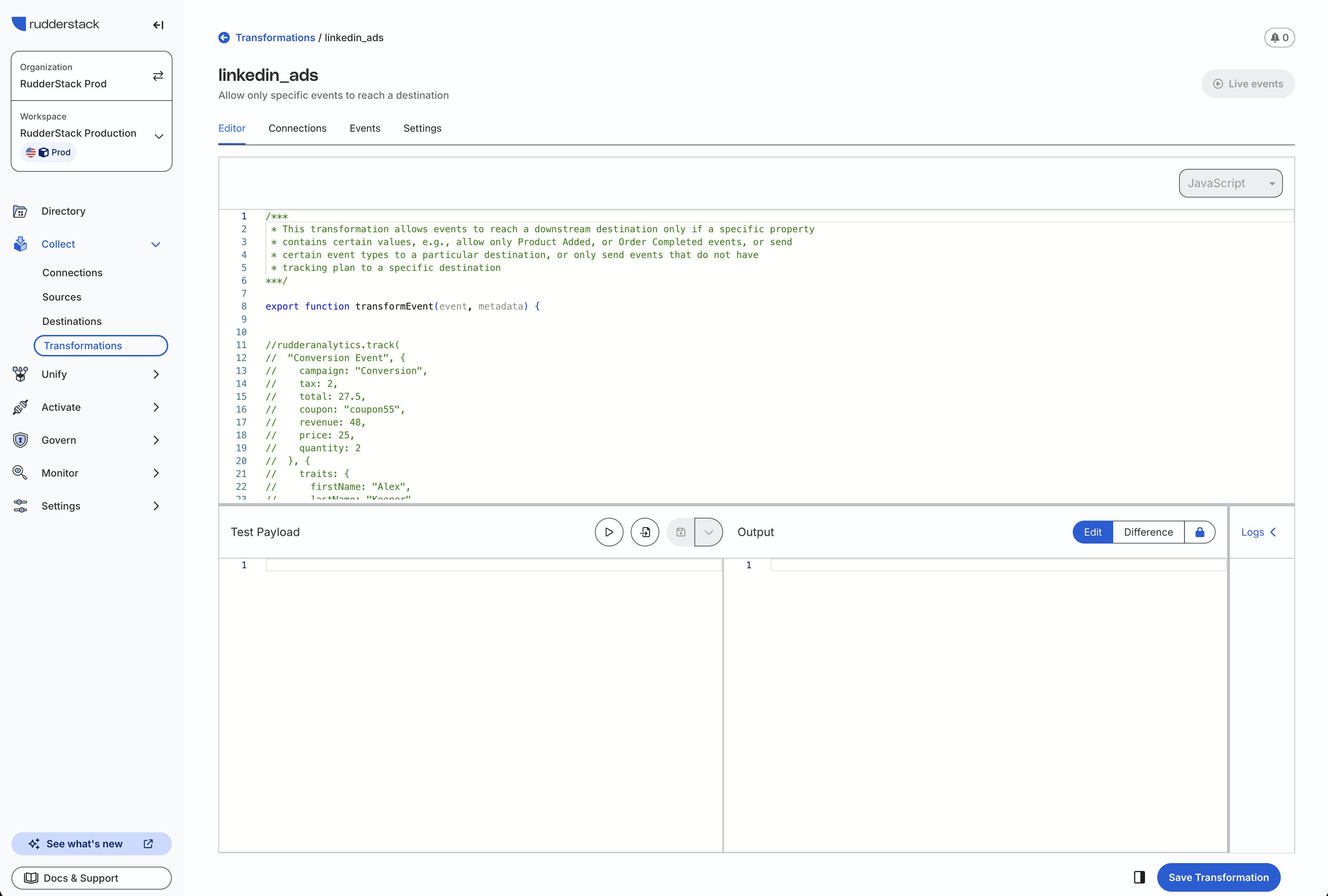1328x896 pixels.
Task: Toggle Live events mode
Action: click(x=1248, y=83)
